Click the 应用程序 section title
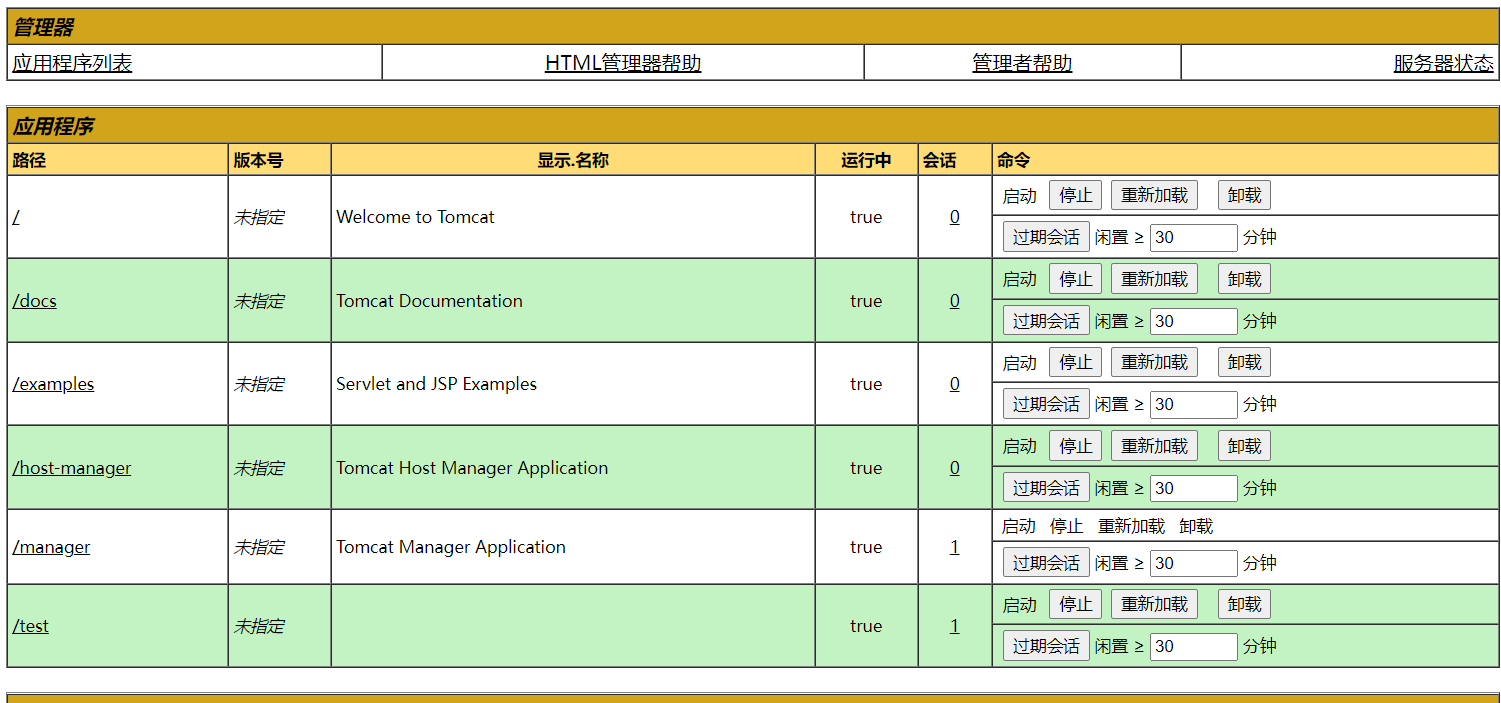 53,127
